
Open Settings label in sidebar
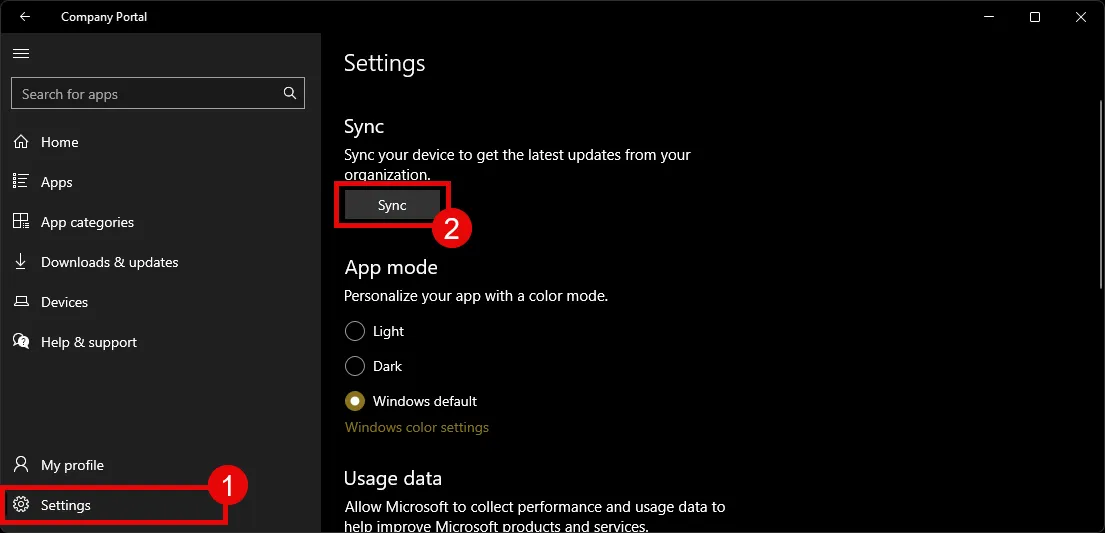pos(66,506)
